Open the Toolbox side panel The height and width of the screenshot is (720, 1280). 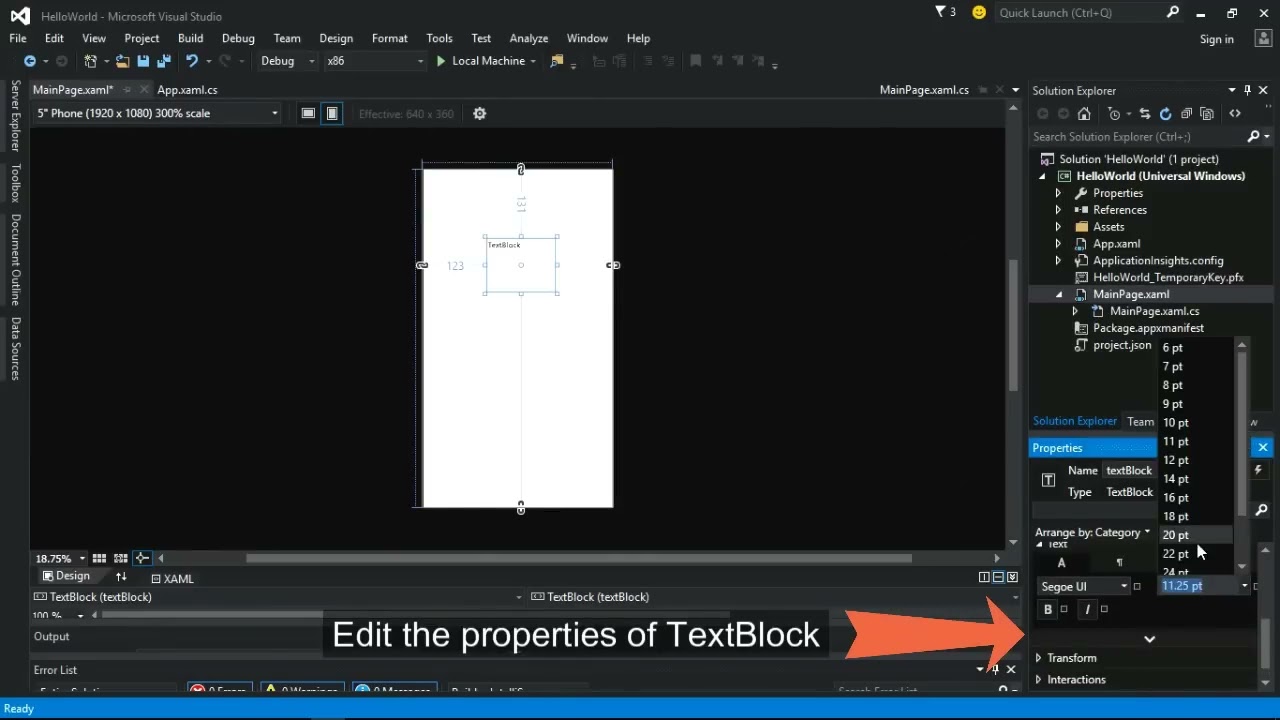16,183
